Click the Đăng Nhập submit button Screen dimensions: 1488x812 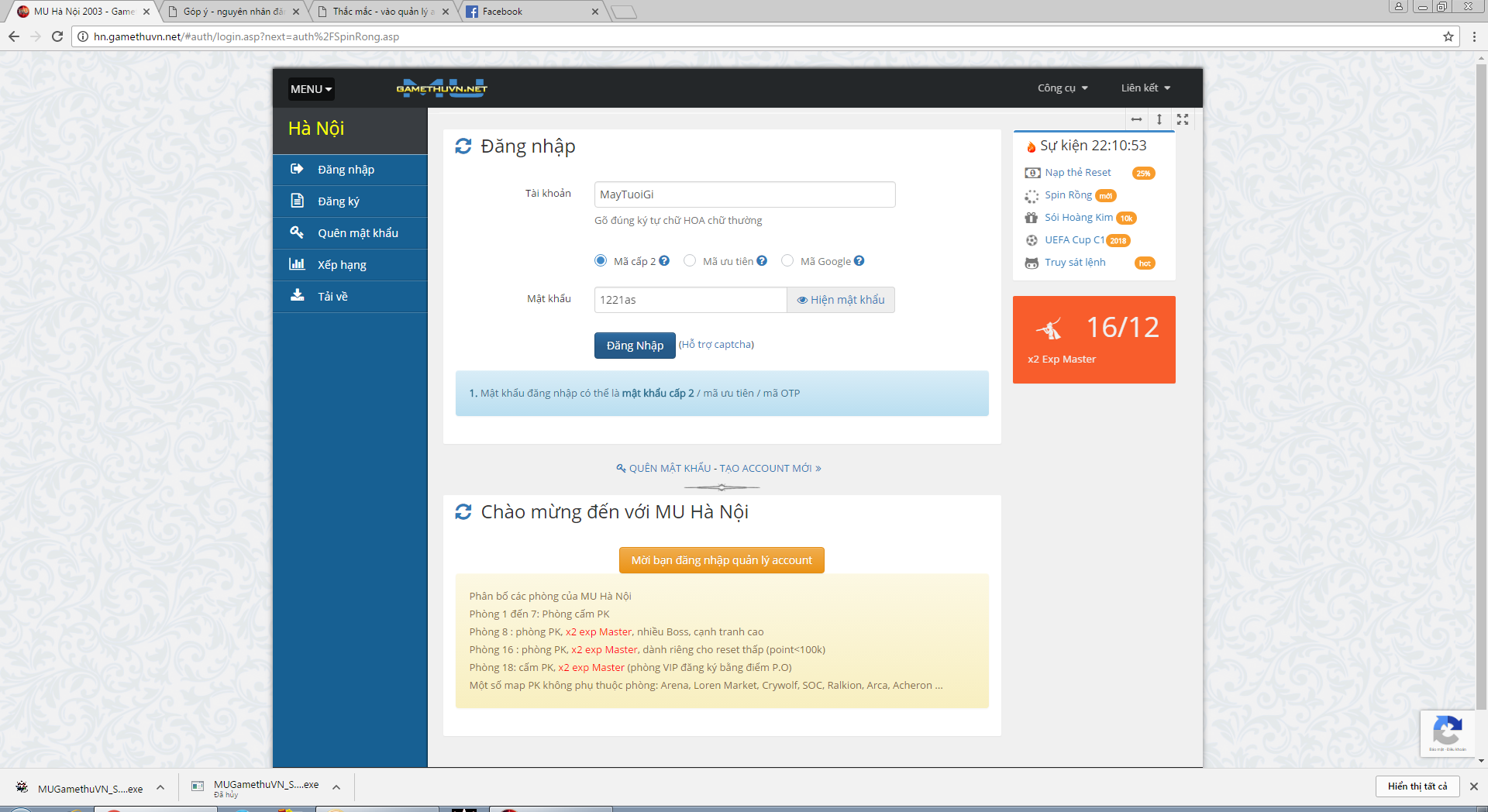coord(635,346)
